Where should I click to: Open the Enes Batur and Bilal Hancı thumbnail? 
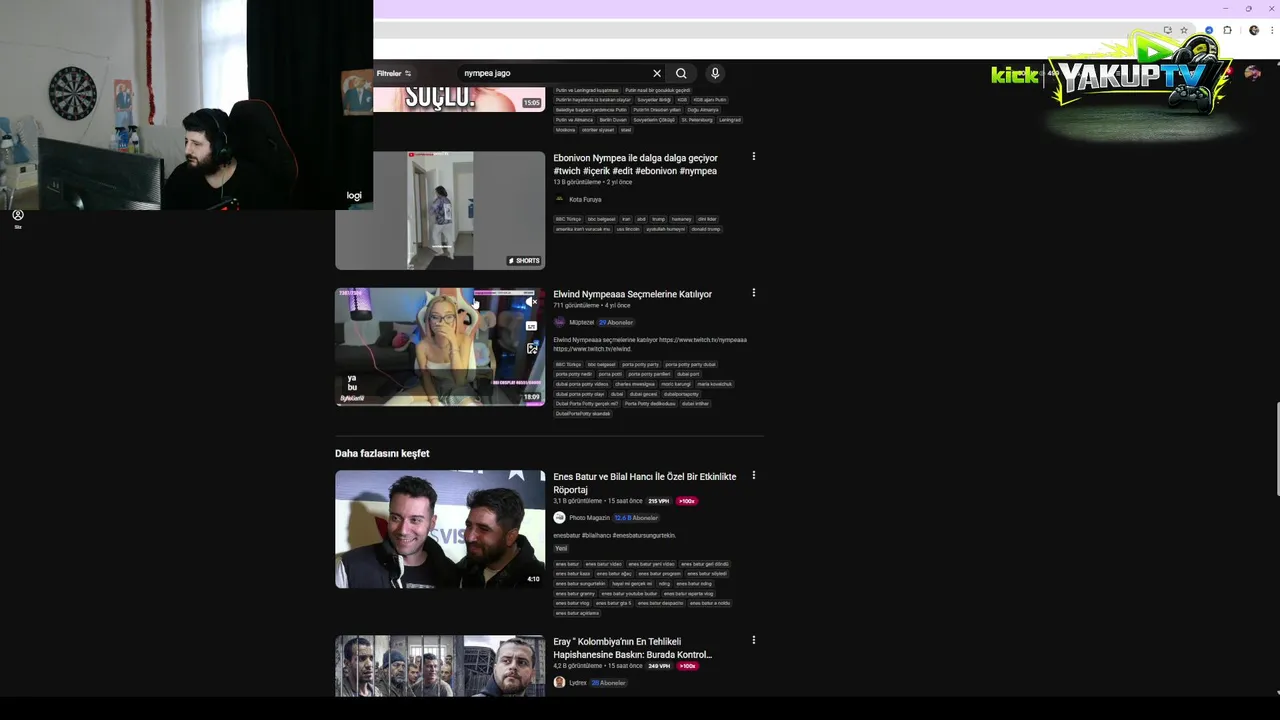click(x=440, y=529)
